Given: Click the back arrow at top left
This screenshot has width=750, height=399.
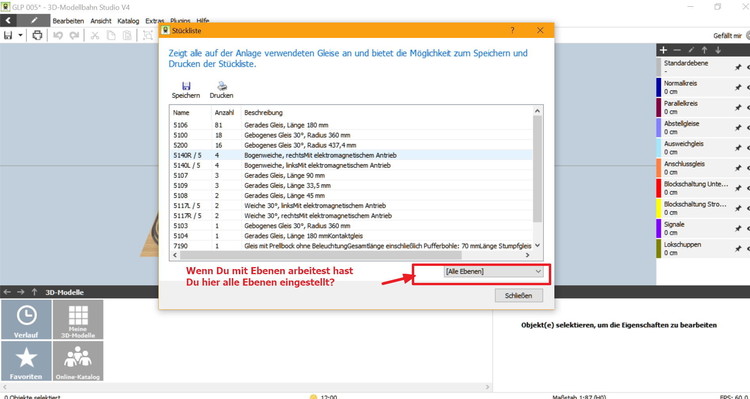Looking at the screenshot, I should pos(8,21).
